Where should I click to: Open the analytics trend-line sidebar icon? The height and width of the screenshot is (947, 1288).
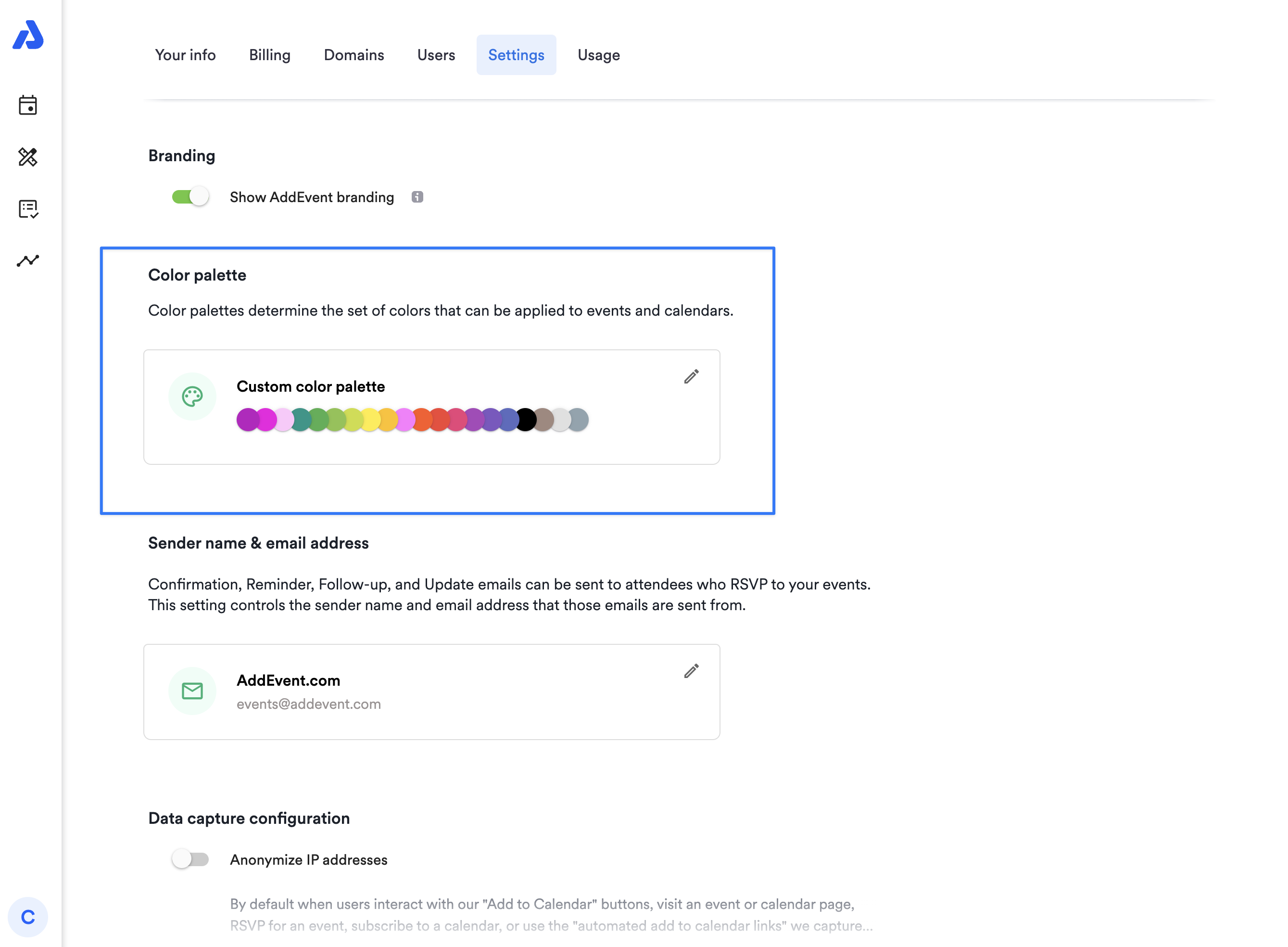(27, 261)
